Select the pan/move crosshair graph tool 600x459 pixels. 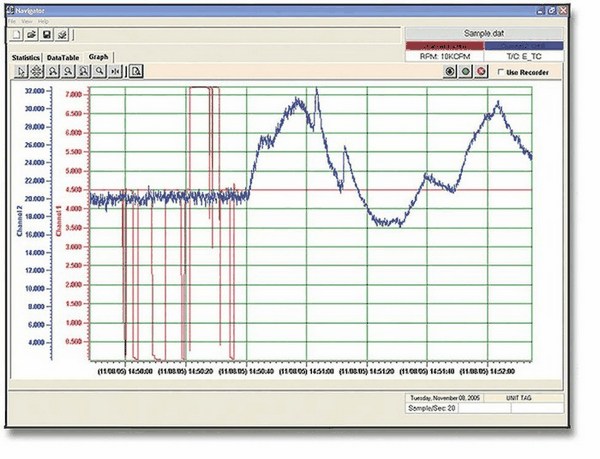(35, 71)
